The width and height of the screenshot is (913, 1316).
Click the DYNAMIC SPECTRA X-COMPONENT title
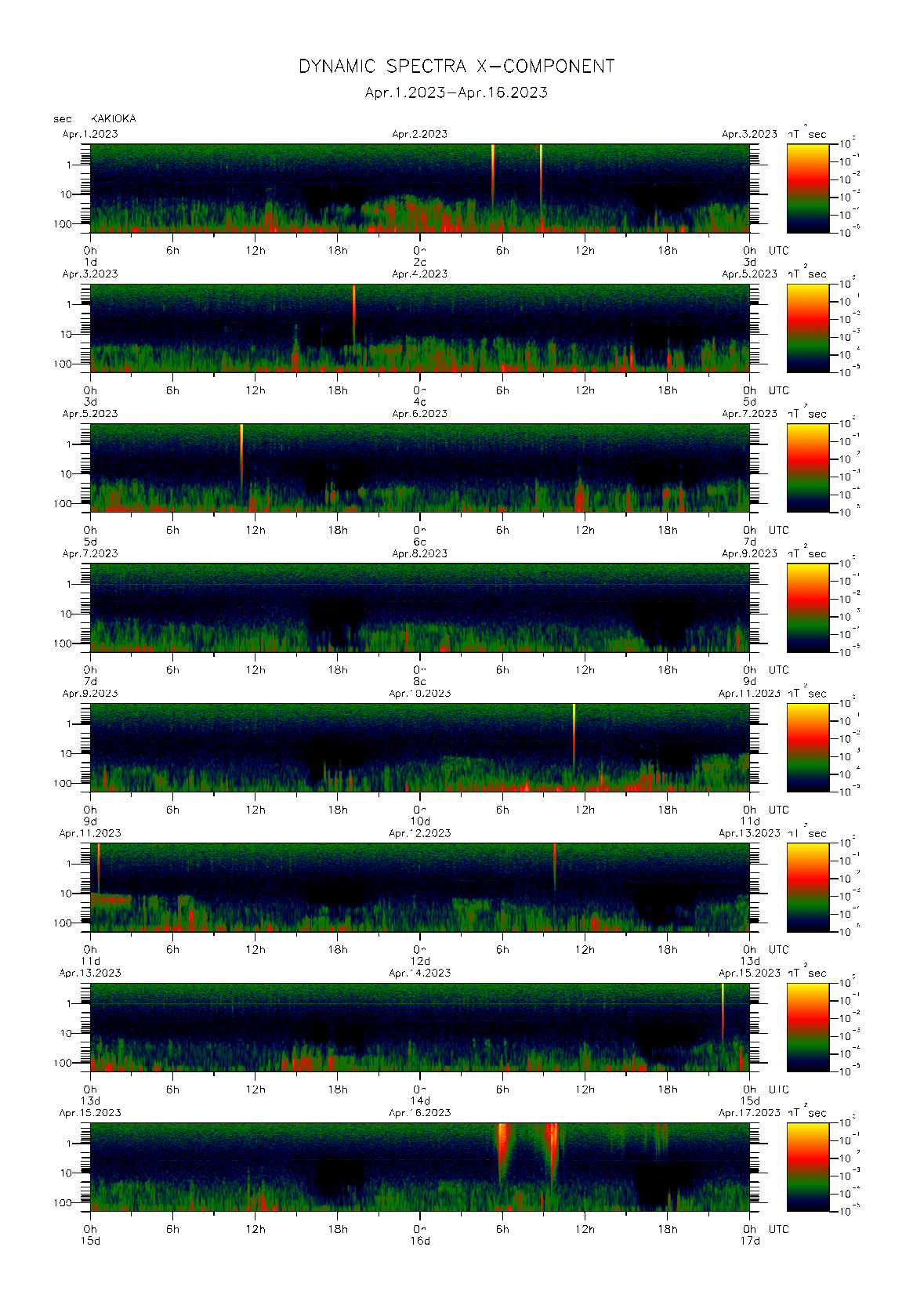coord(456,67)
